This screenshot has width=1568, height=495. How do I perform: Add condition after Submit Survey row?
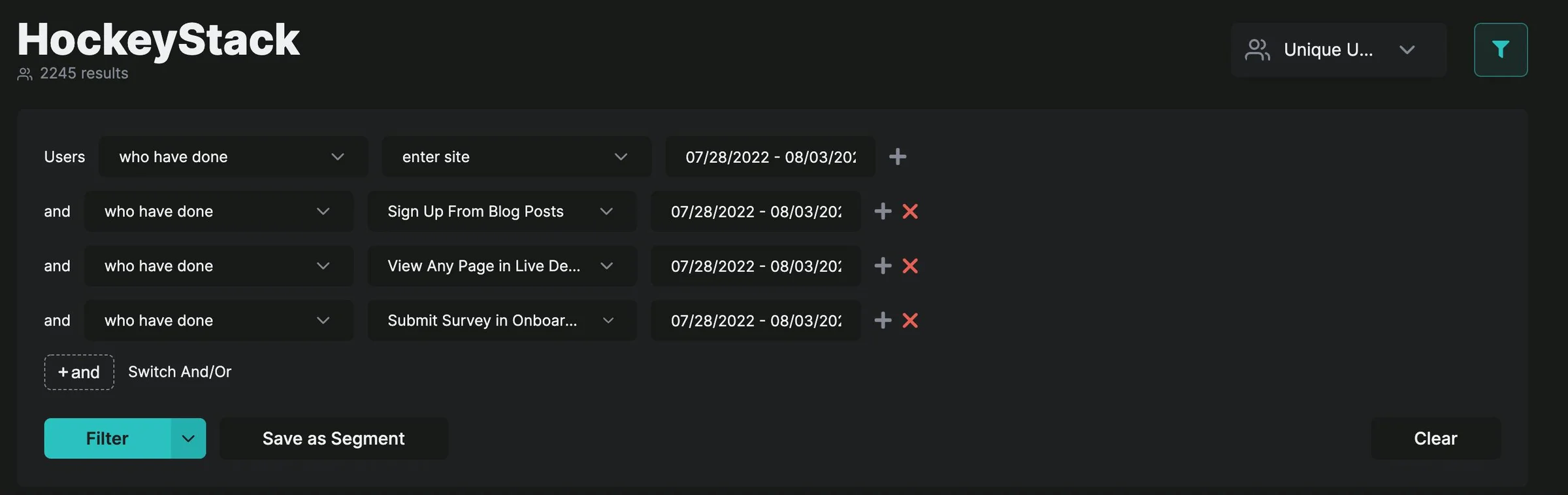tap(883, 320)
